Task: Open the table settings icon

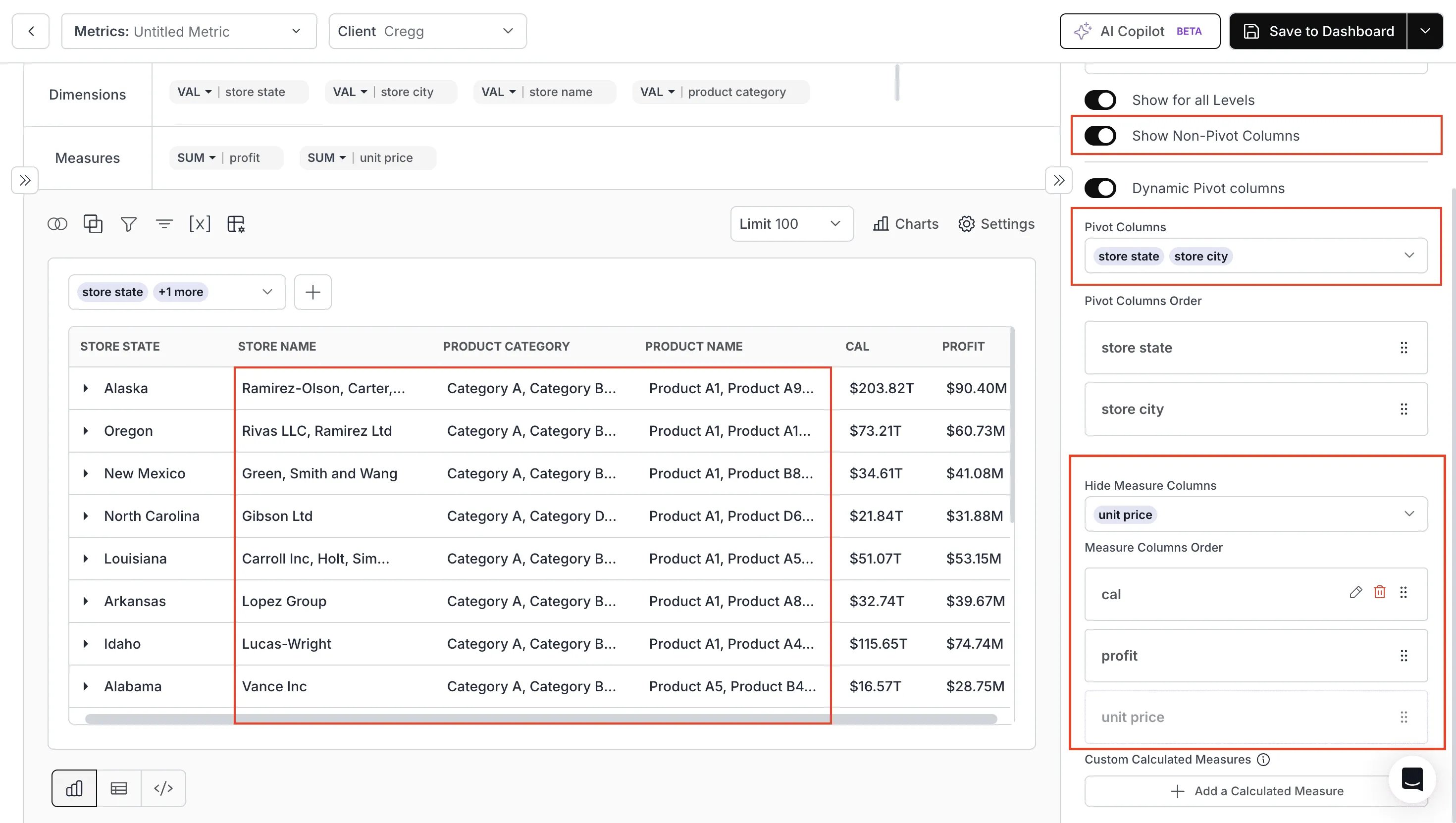Action: [x=236, y=224]
